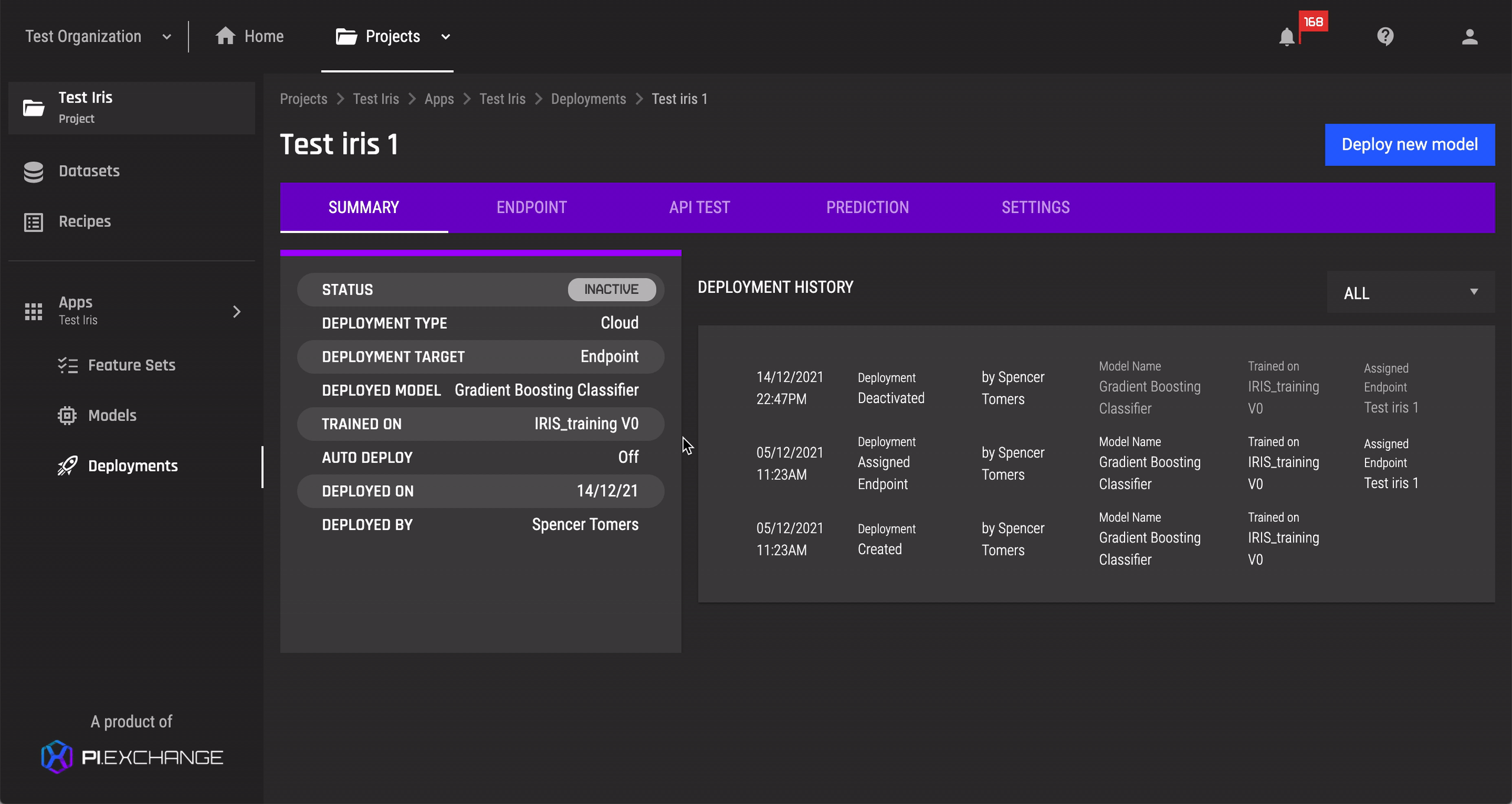Click the Test Iris project breadcrumb

tap(376, 99)
